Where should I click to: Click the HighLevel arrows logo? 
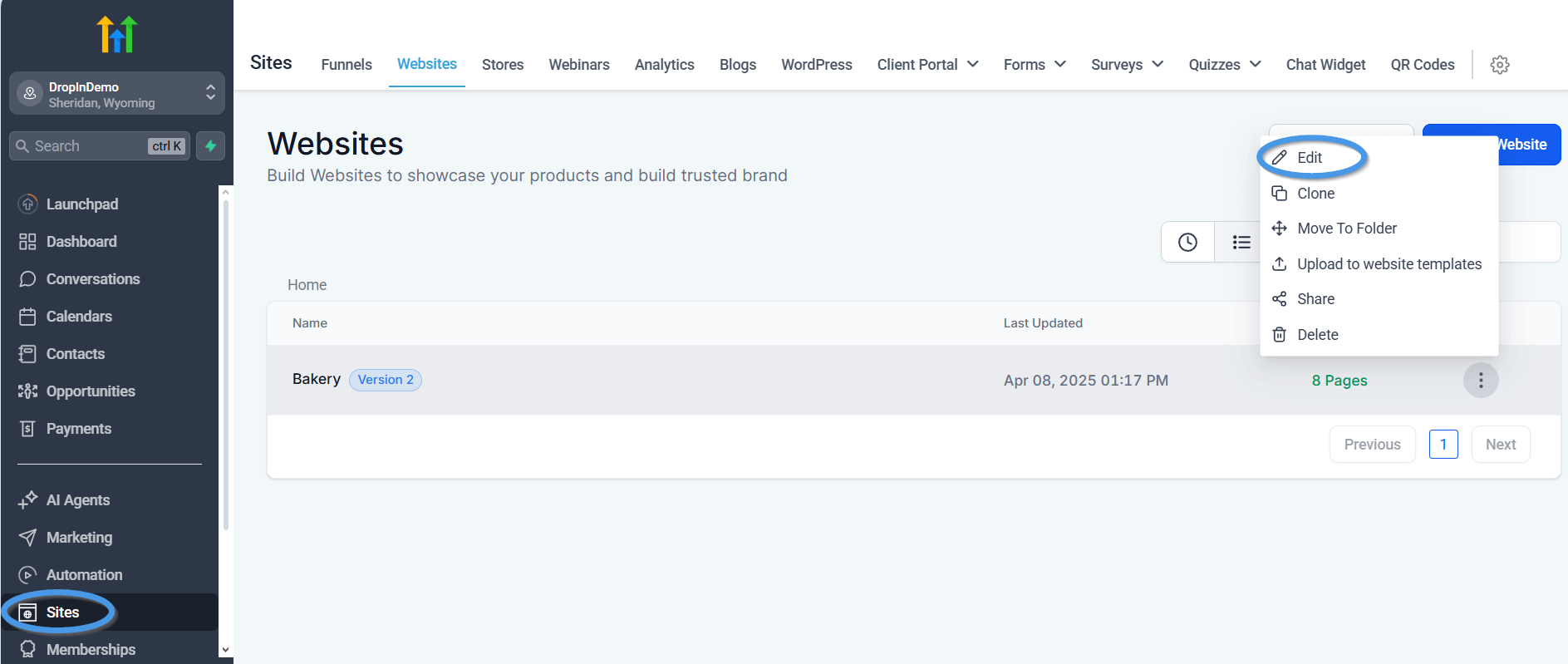pyautogui.click(x=117, y=34)
